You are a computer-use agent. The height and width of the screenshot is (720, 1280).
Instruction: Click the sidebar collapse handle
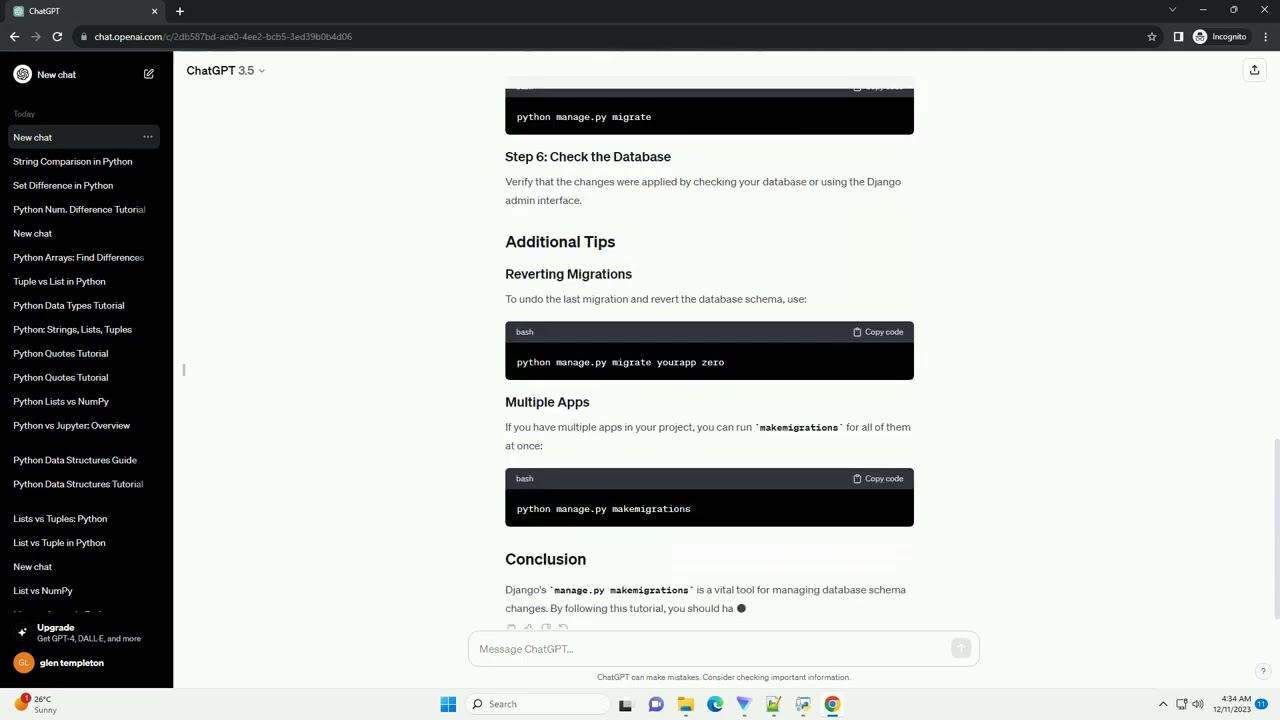[x=184, y=370]
